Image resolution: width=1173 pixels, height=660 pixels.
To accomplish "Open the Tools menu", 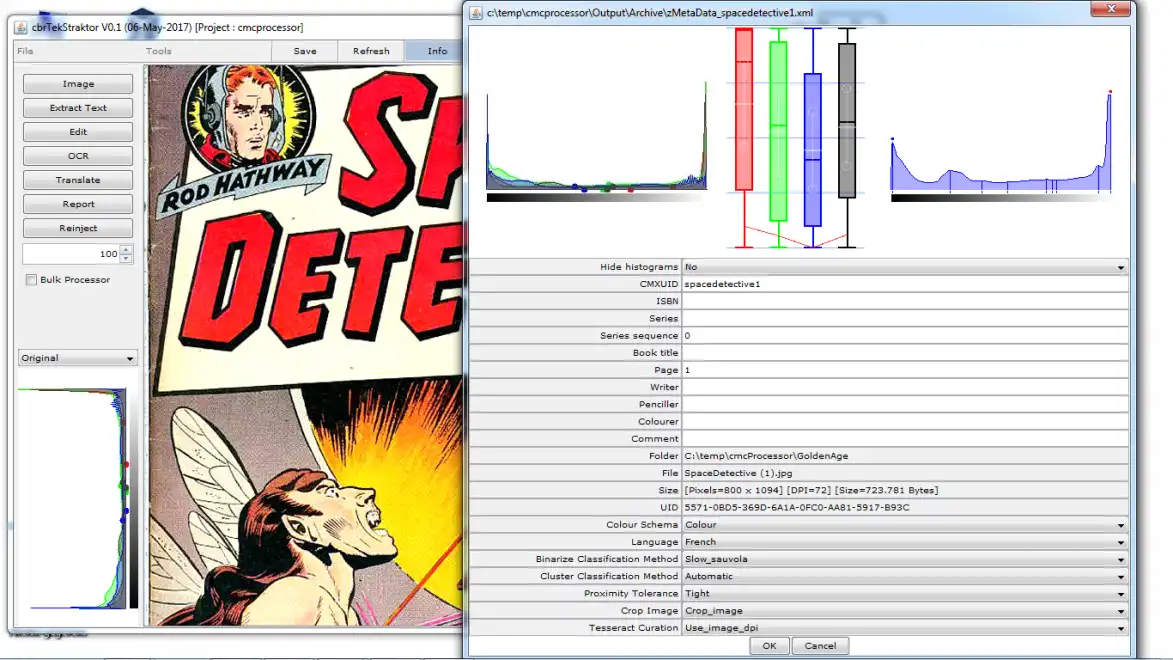I will click(159, 51).
